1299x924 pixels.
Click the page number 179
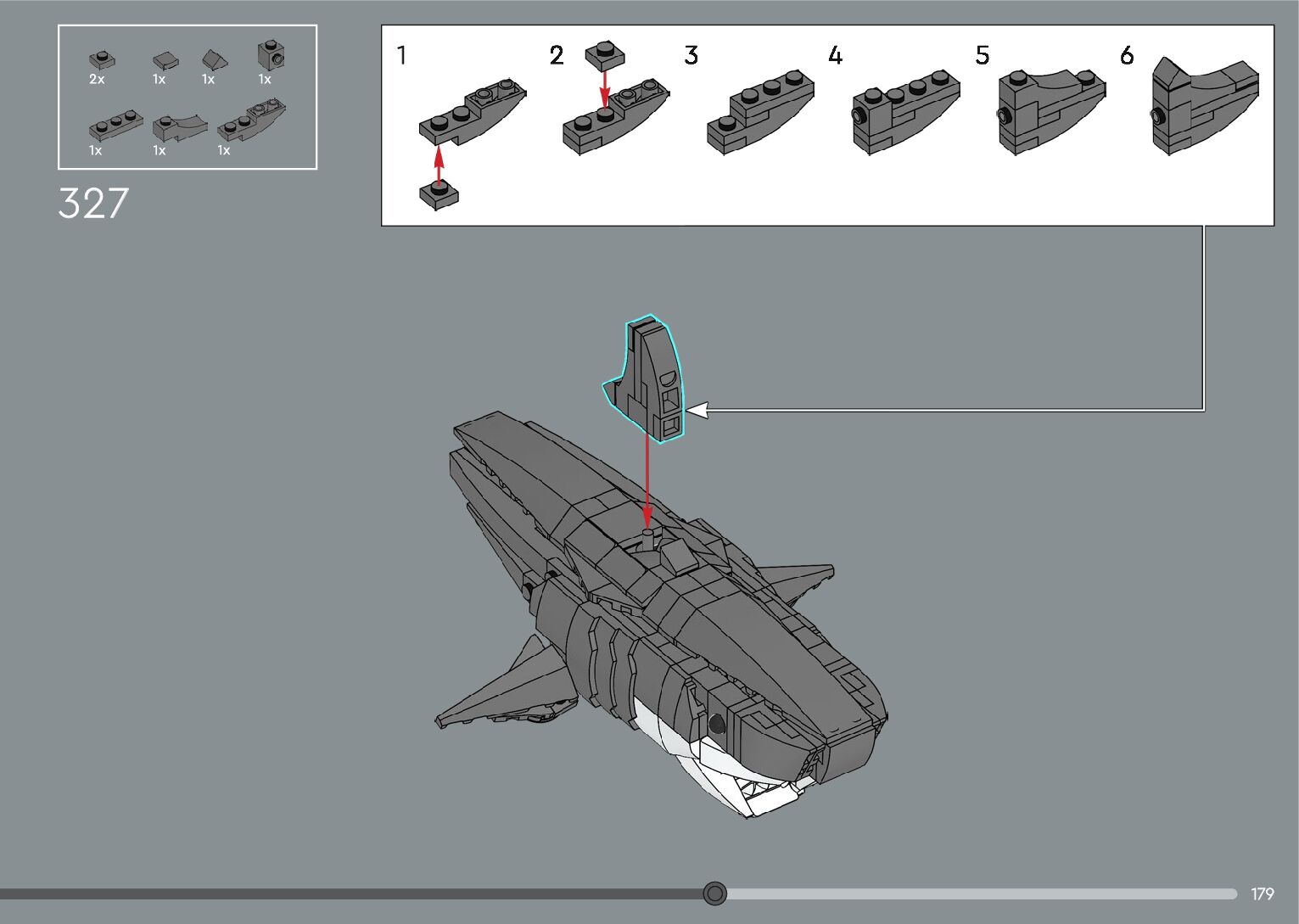pos(1262,894)
